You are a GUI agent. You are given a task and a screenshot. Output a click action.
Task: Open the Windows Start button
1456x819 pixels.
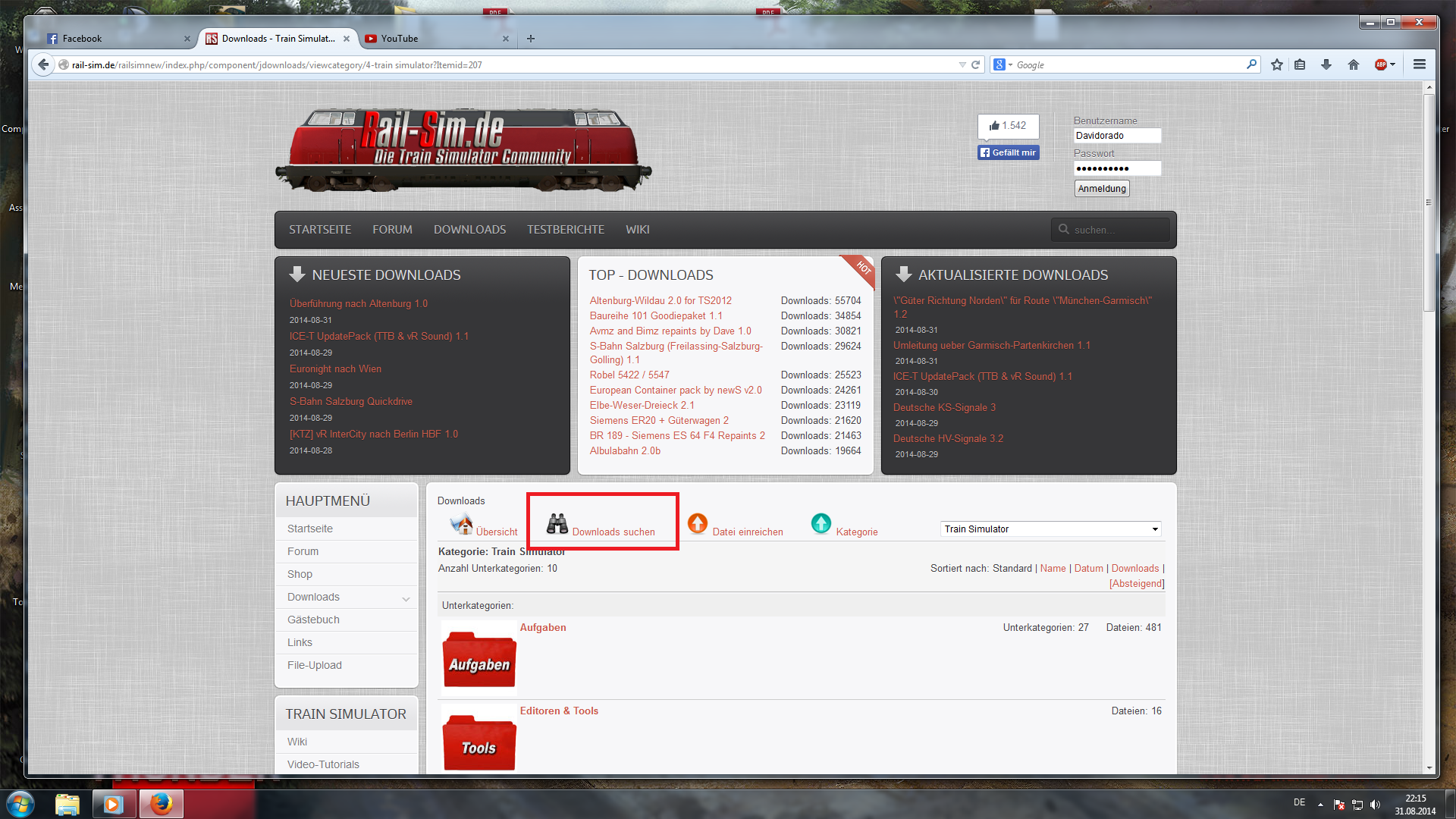click(20, 804)
